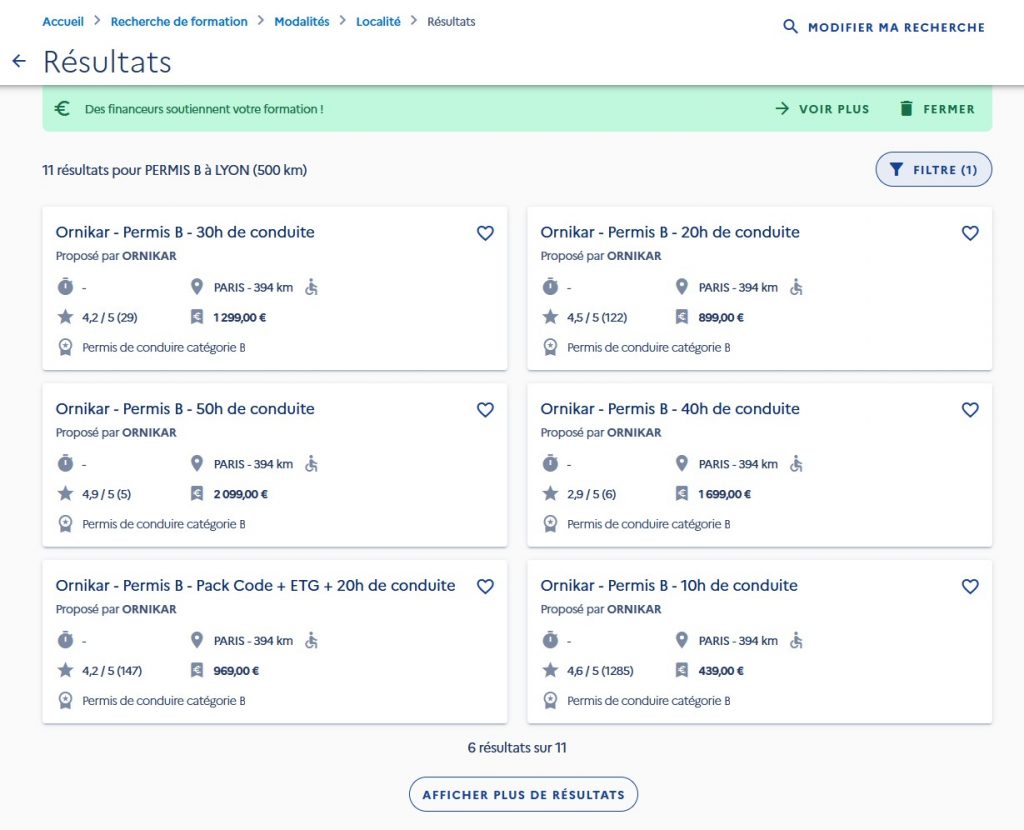Click the 4,6 / 5 (1285) rating text
1024x830 pixels.
click(600, 671)
